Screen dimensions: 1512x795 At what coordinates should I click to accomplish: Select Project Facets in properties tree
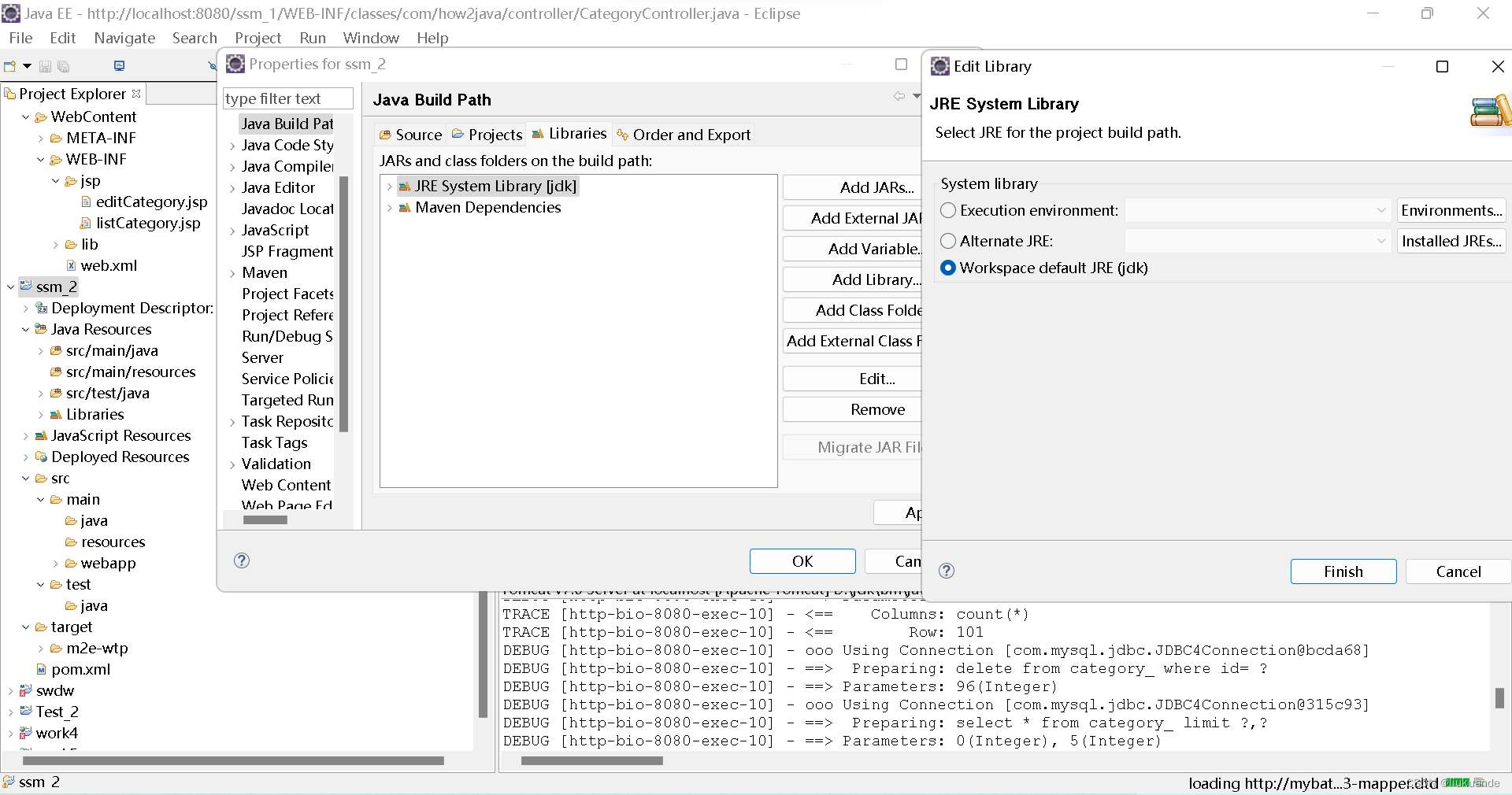[287, 294]
